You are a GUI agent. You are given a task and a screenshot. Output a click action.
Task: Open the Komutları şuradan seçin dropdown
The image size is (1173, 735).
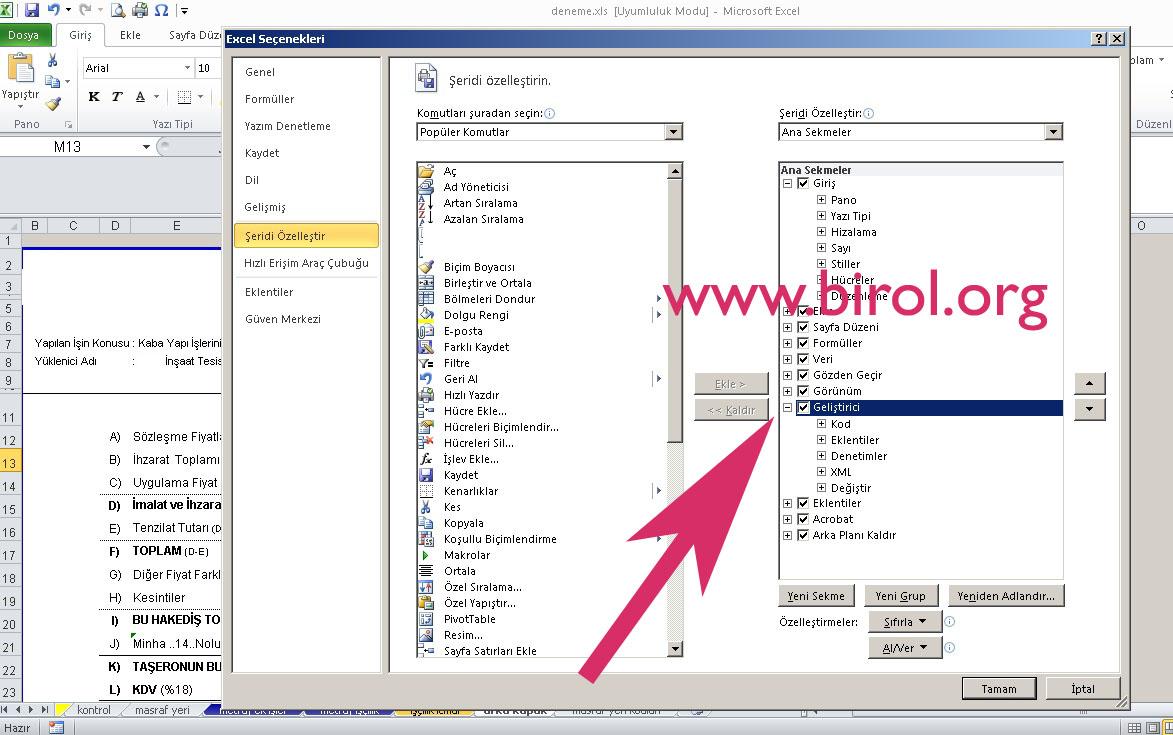673,132
